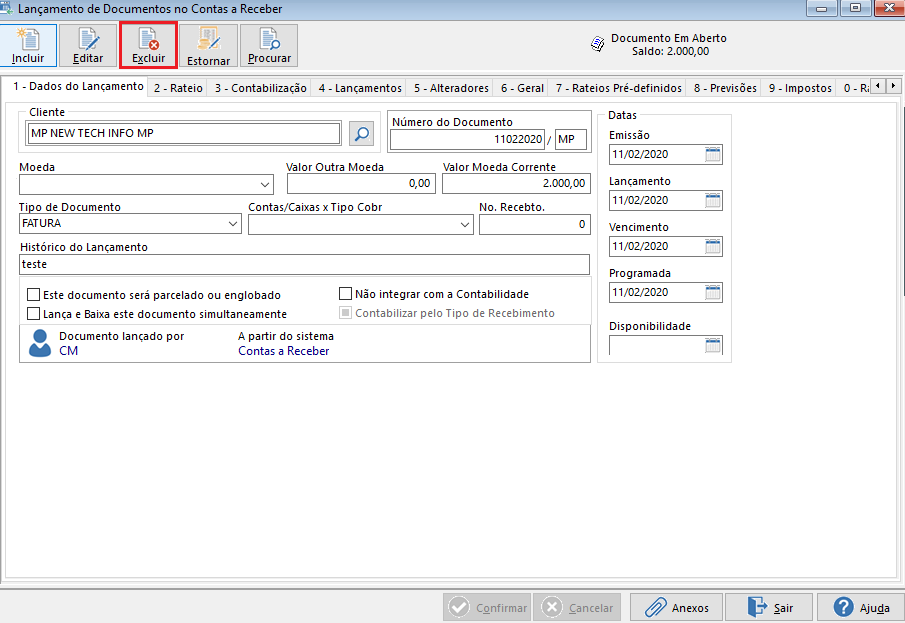Open the Programada calendar picker

pos(713,292)
